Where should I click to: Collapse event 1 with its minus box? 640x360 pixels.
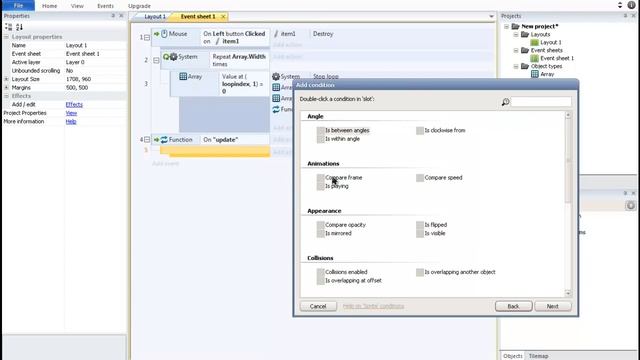[x=147, y=38]
